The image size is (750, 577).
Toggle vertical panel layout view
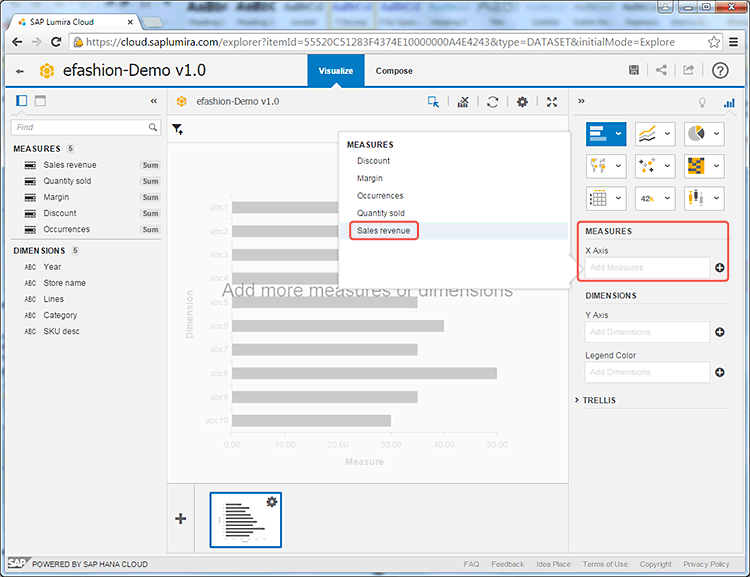[x=22, y=101]
